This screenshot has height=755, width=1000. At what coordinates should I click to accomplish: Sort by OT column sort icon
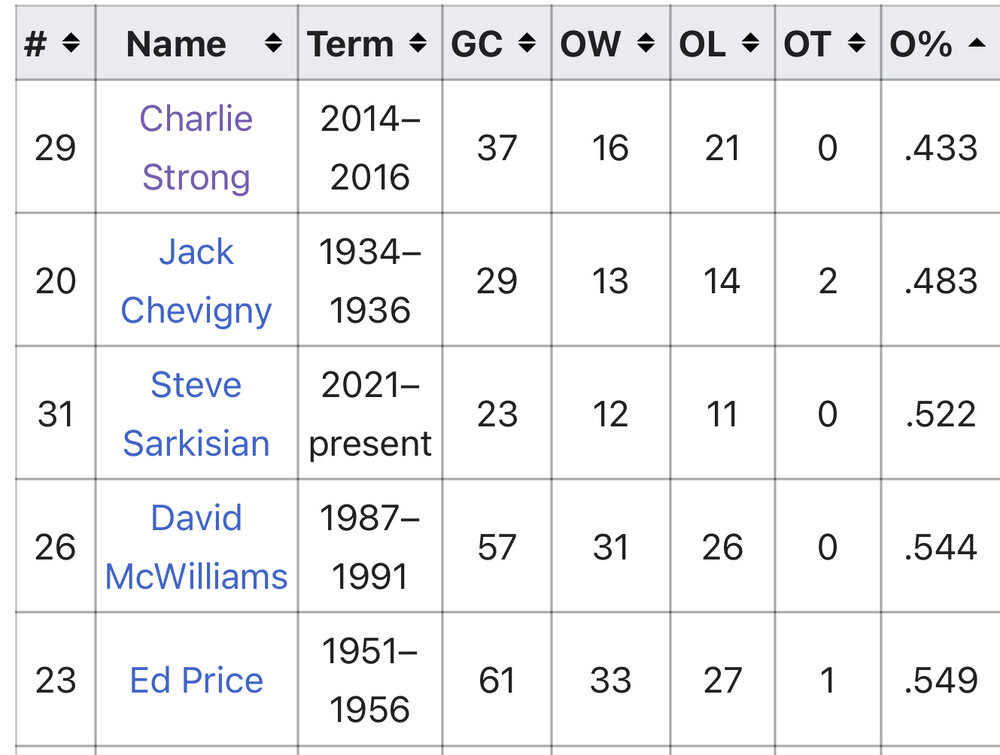[856, 44]
